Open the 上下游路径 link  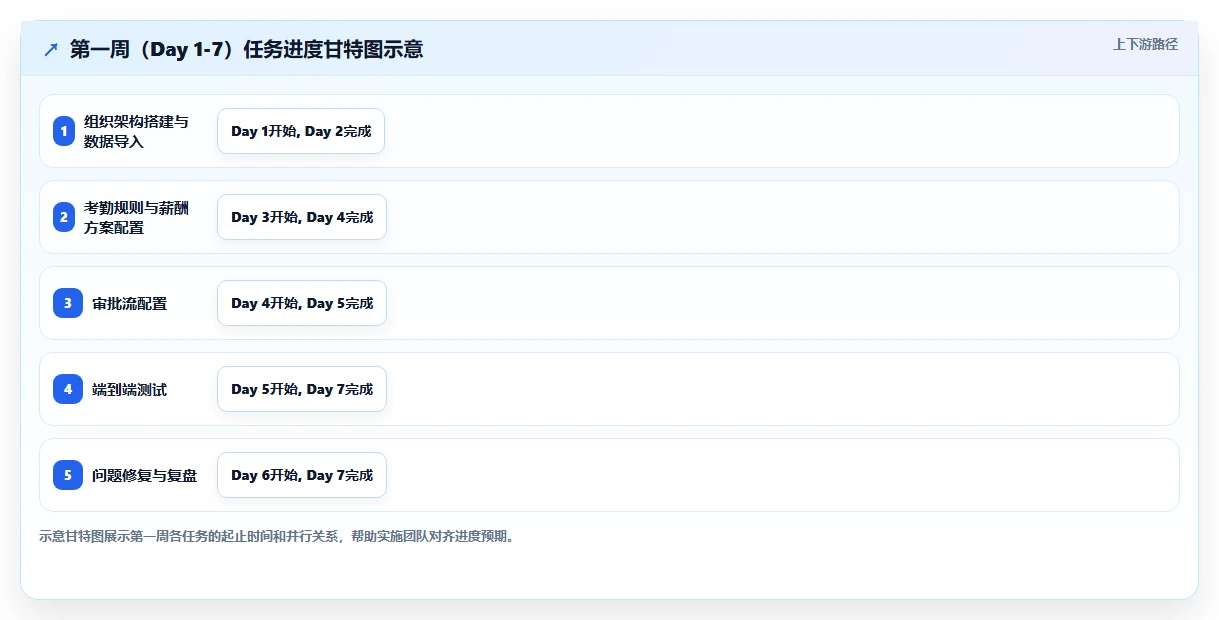[1145, 44]
